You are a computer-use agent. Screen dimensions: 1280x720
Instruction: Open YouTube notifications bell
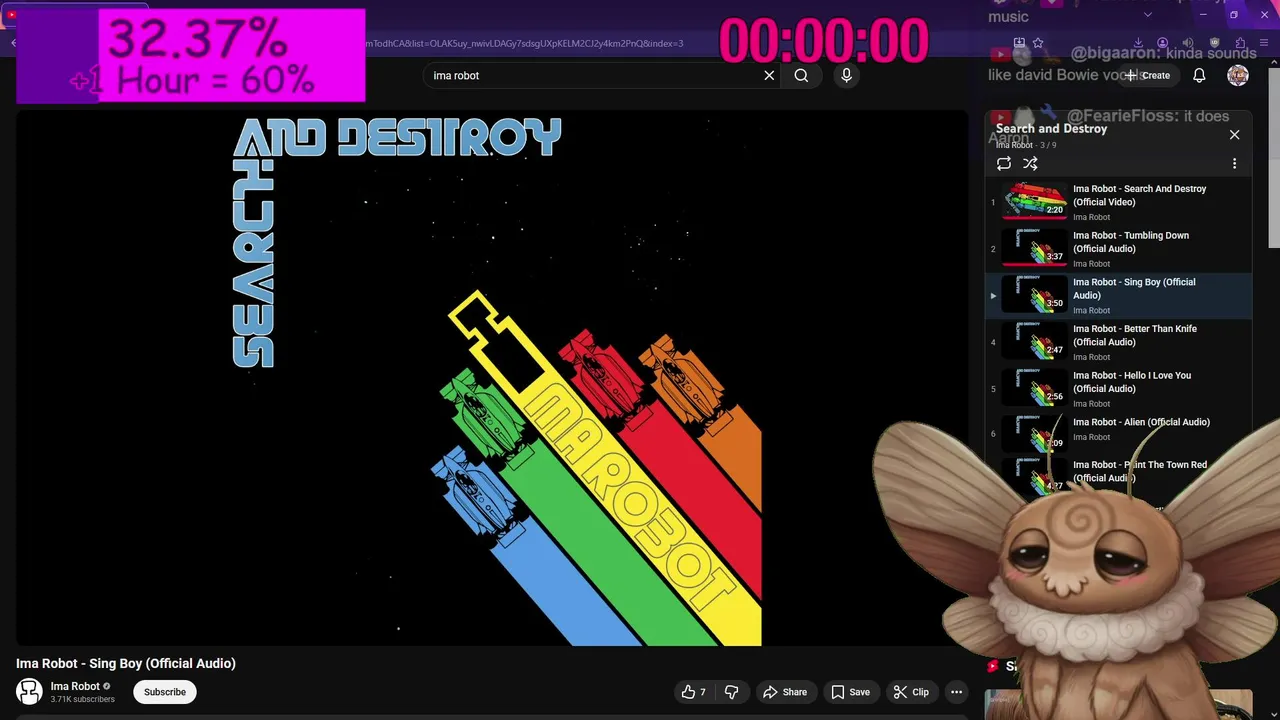coord(1199,75)
